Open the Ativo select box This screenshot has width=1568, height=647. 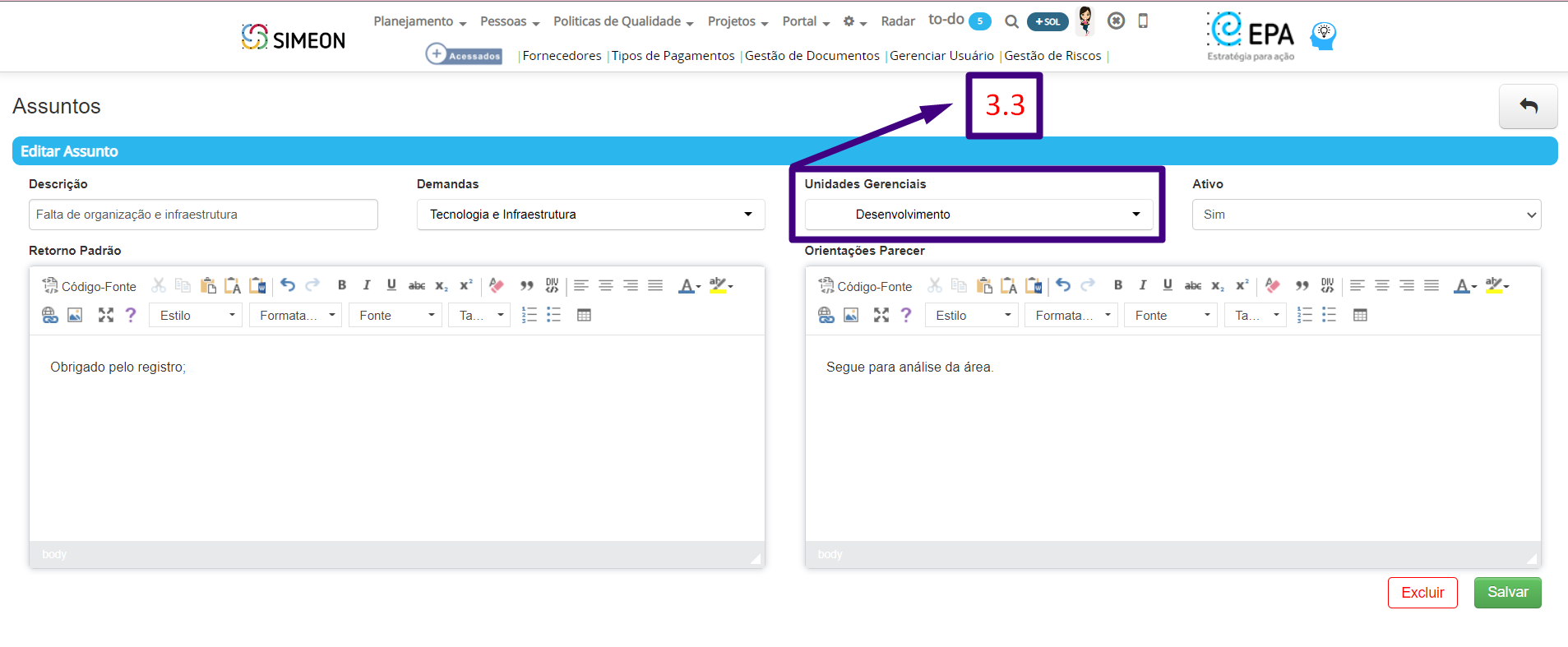point(1367,215)
